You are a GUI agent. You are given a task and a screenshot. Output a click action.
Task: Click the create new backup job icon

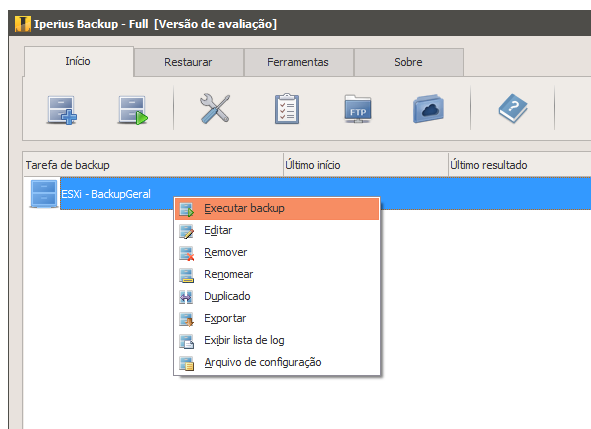tap(62, 110)
